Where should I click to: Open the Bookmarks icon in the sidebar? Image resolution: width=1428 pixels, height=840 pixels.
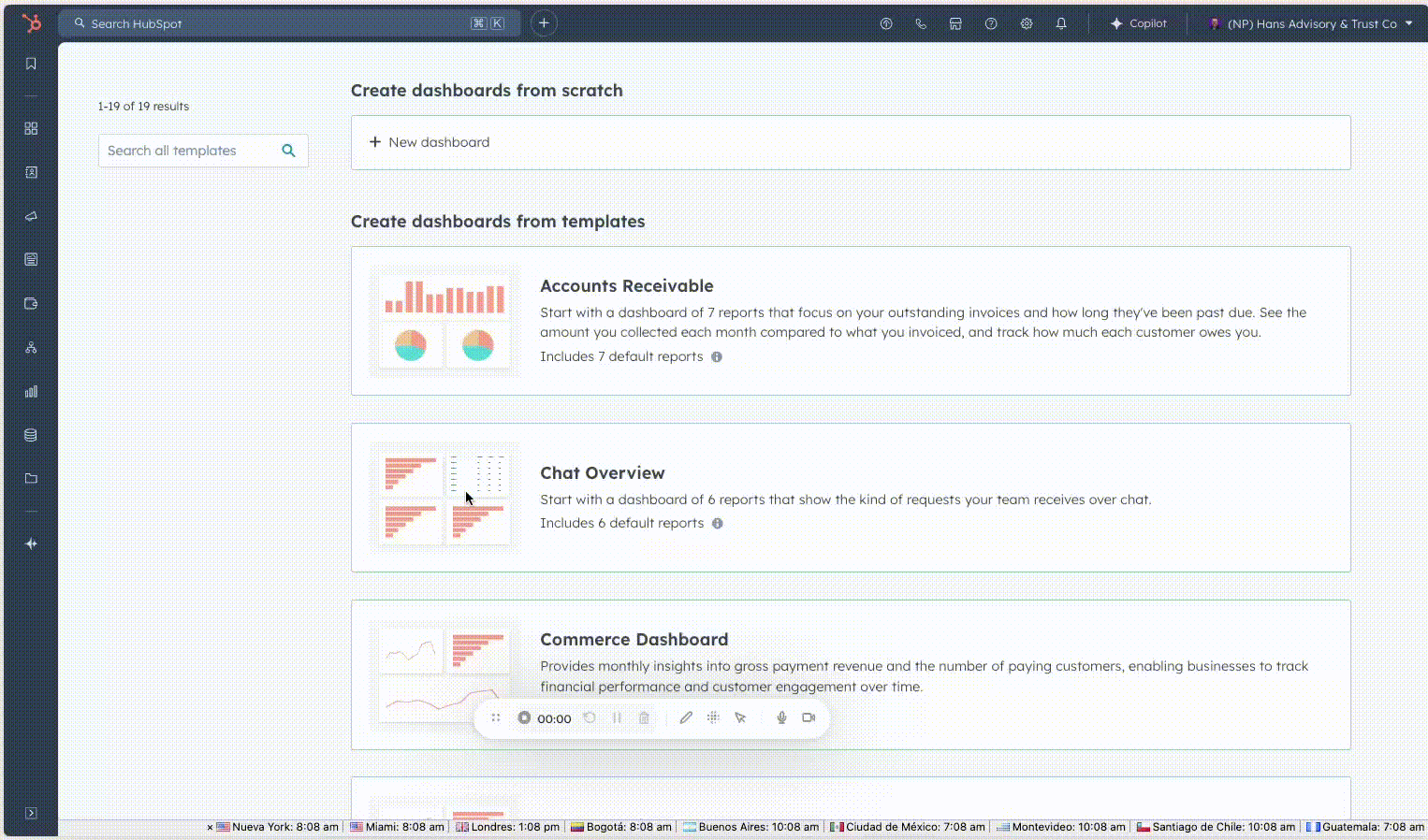[31, 64]
